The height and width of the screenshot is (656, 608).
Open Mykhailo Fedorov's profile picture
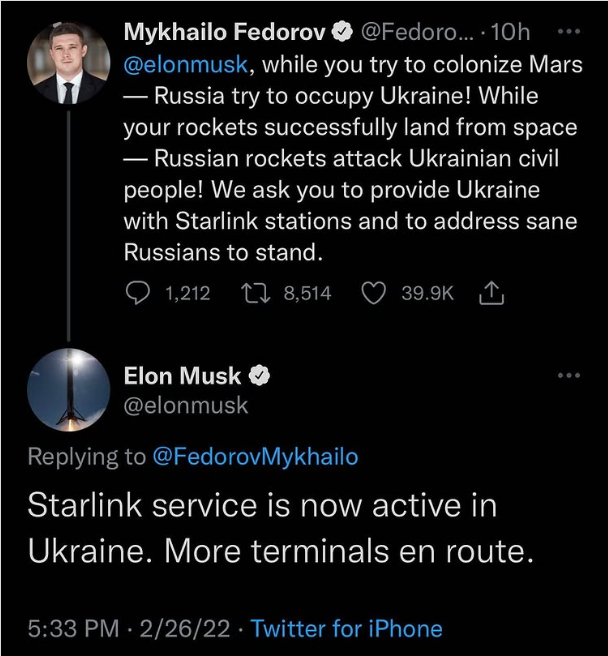pyautogui.click(x=66, y=62)
